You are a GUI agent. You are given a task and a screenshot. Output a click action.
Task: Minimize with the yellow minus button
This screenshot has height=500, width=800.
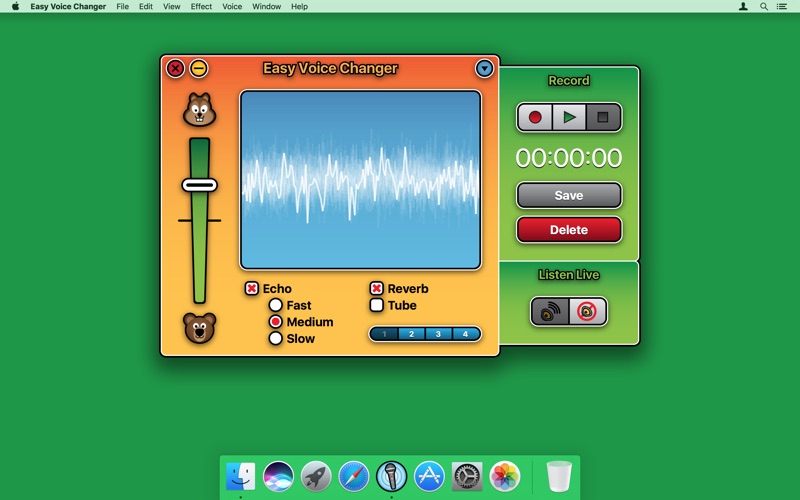pyautogui.click(x=198, y=68)
